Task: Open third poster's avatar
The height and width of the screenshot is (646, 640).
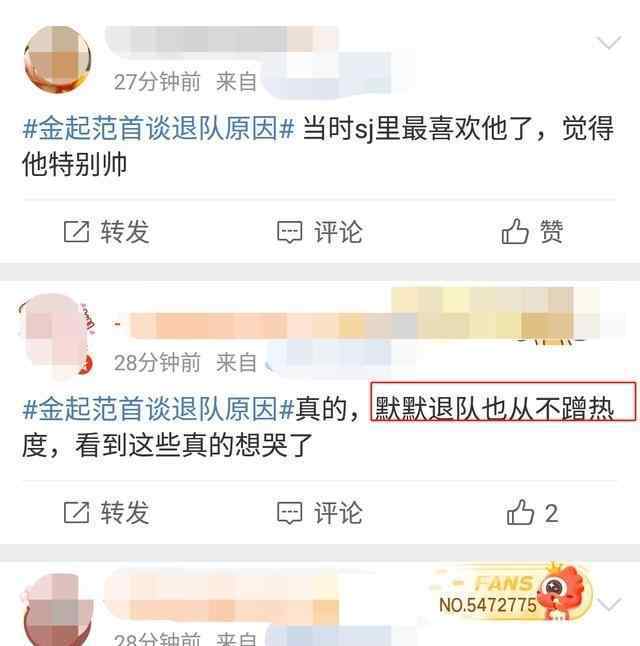Action: (58, 610)
